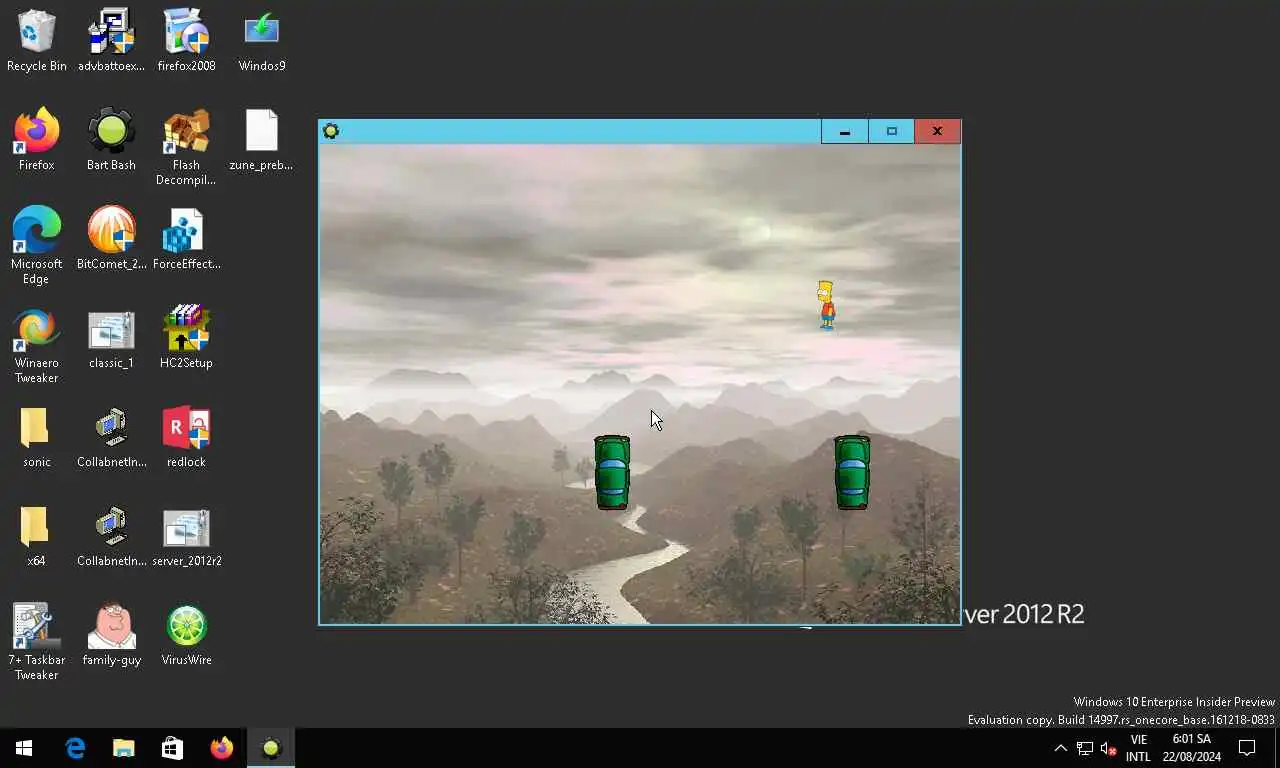This screenshot has width=1280, height=768.
Task: Select the firefox2008 desktop icon
Action: [x=186, y=40]
